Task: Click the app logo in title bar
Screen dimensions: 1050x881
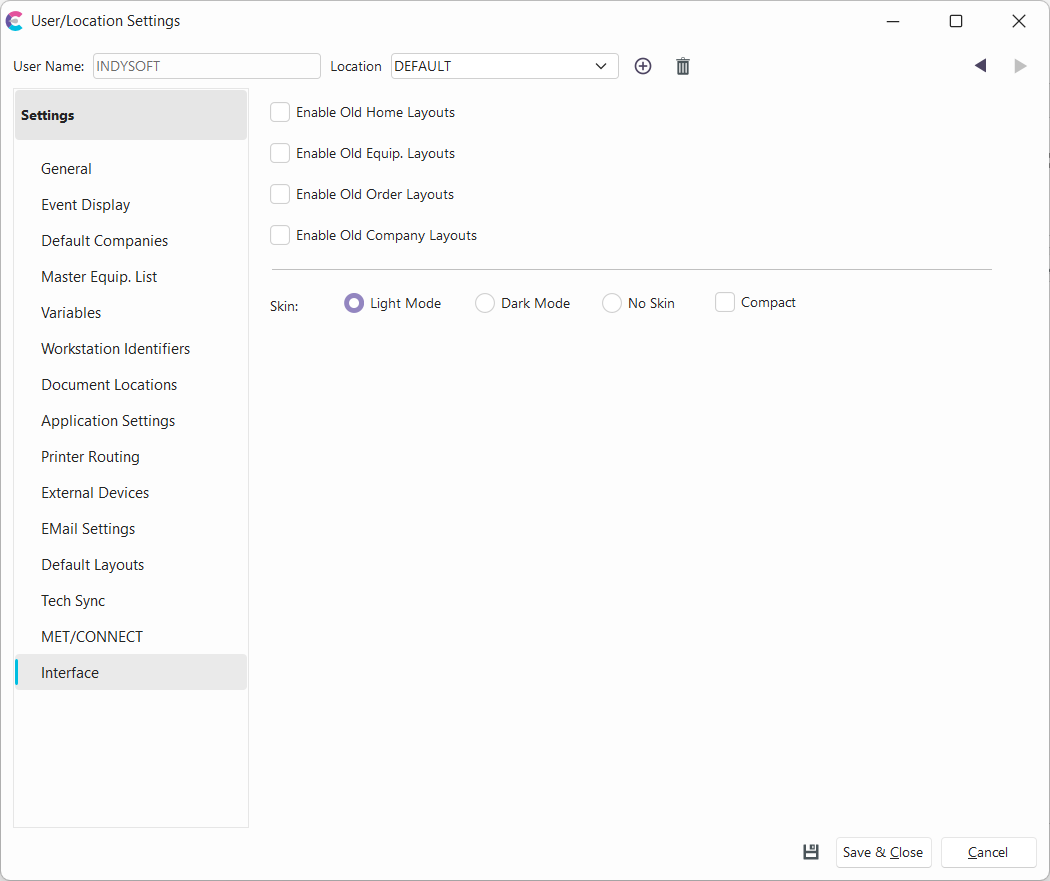Action: click(15, 21)
